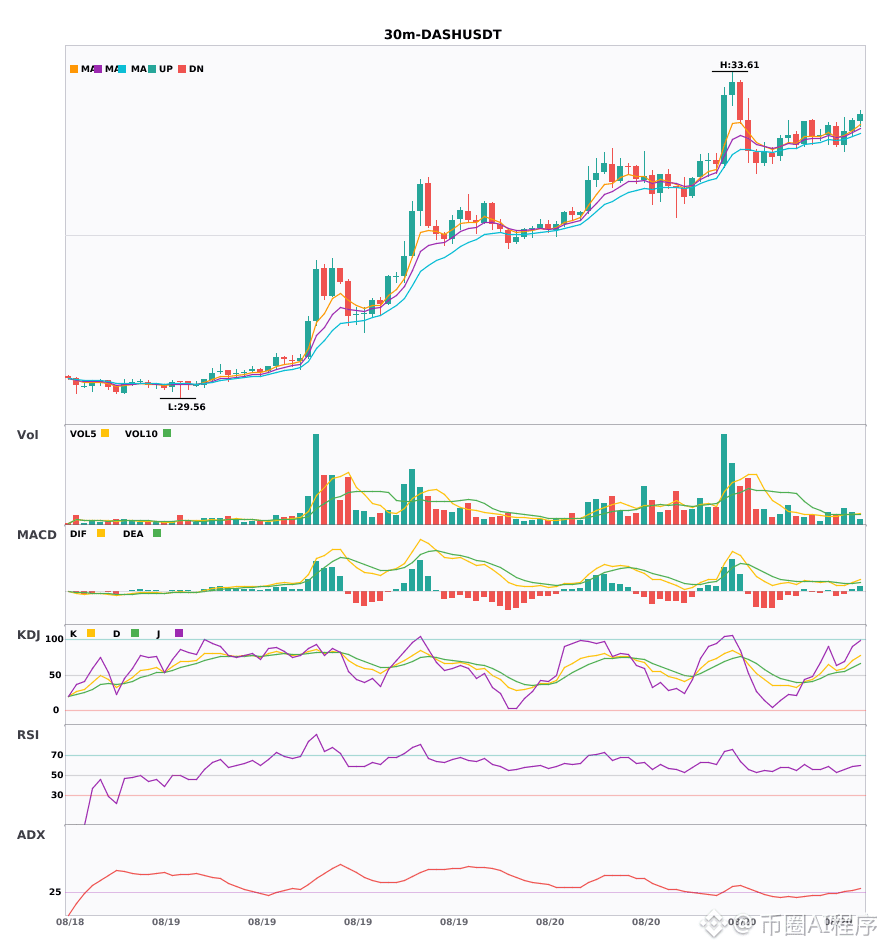The image size is (885, 950).
Task: Click the purple MA legend swatch
Action: click(98, 69)
